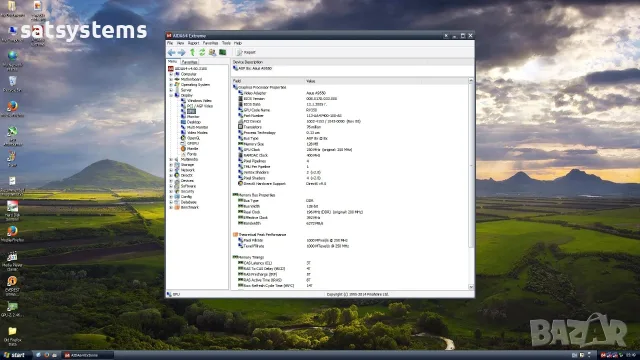The image size is (640, 360).
Task: Click the AIDA64 Extreme taskbar button
Action: [88, 356]
